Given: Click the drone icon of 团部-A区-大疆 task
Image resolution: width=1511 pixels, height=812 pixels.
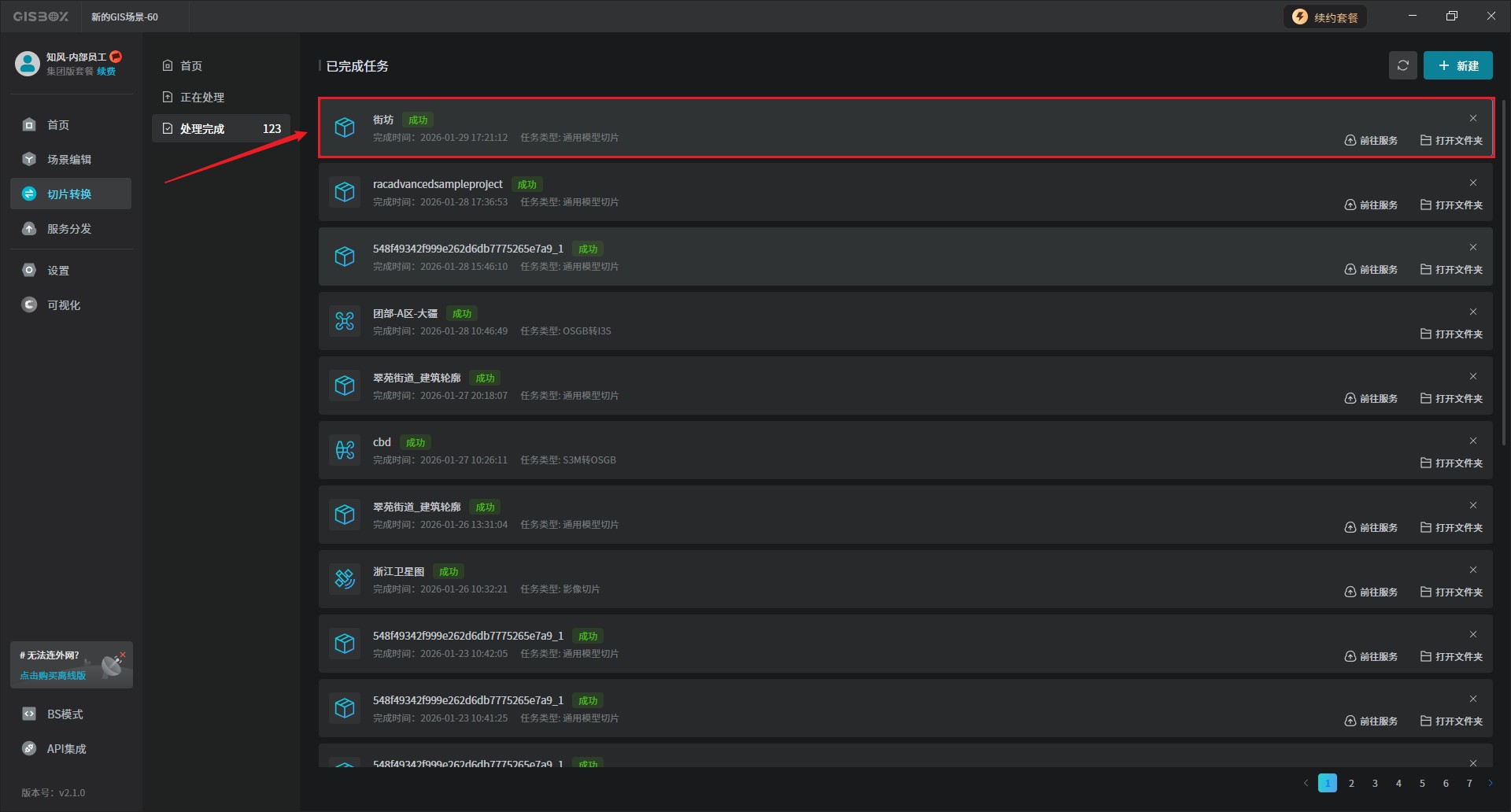Looking at the screenshot, I should [x=345, y=321].
